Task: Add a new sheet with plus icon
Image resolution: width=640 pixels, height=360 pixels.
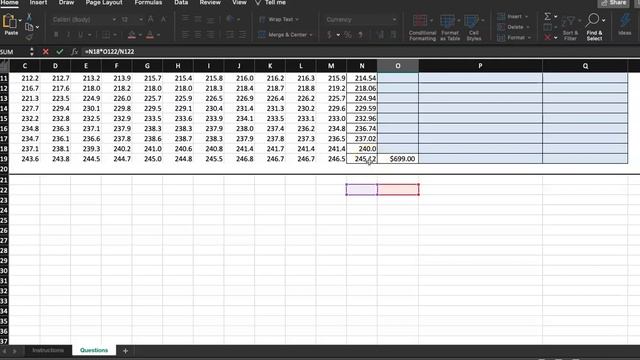Action: tap(125, 351)
